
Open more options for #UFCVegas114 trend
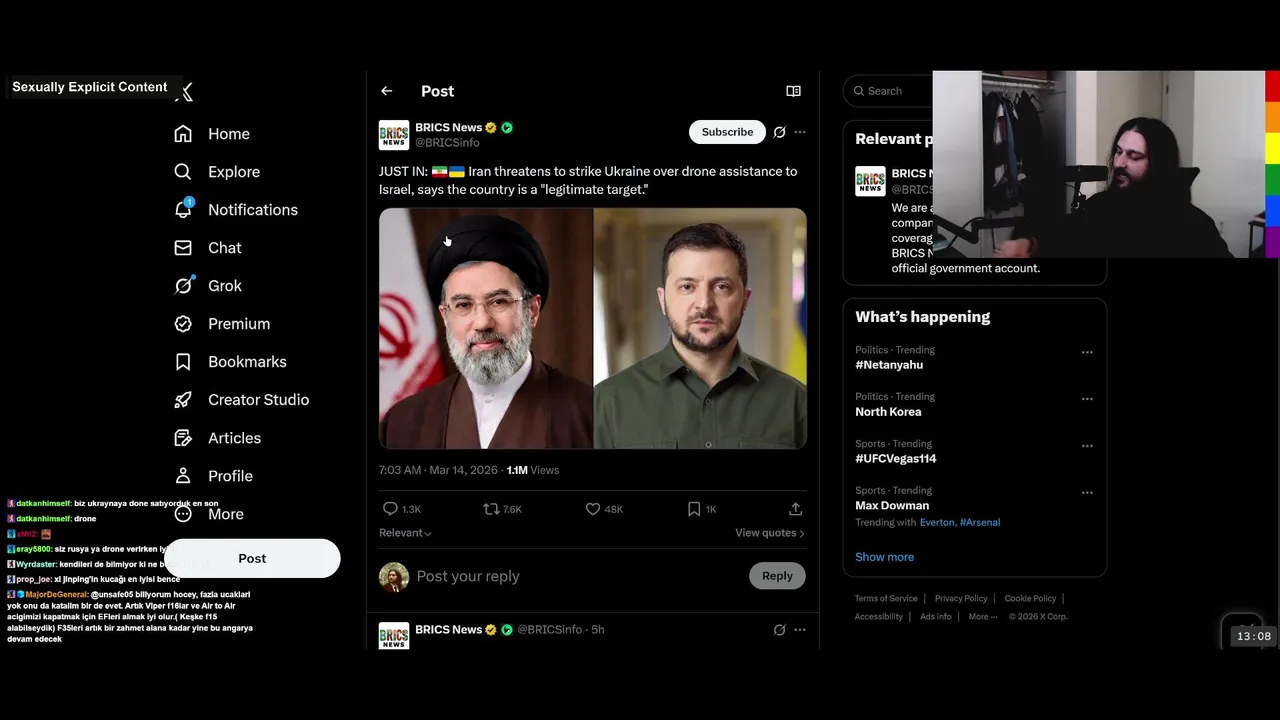[x=1087, y=446]
